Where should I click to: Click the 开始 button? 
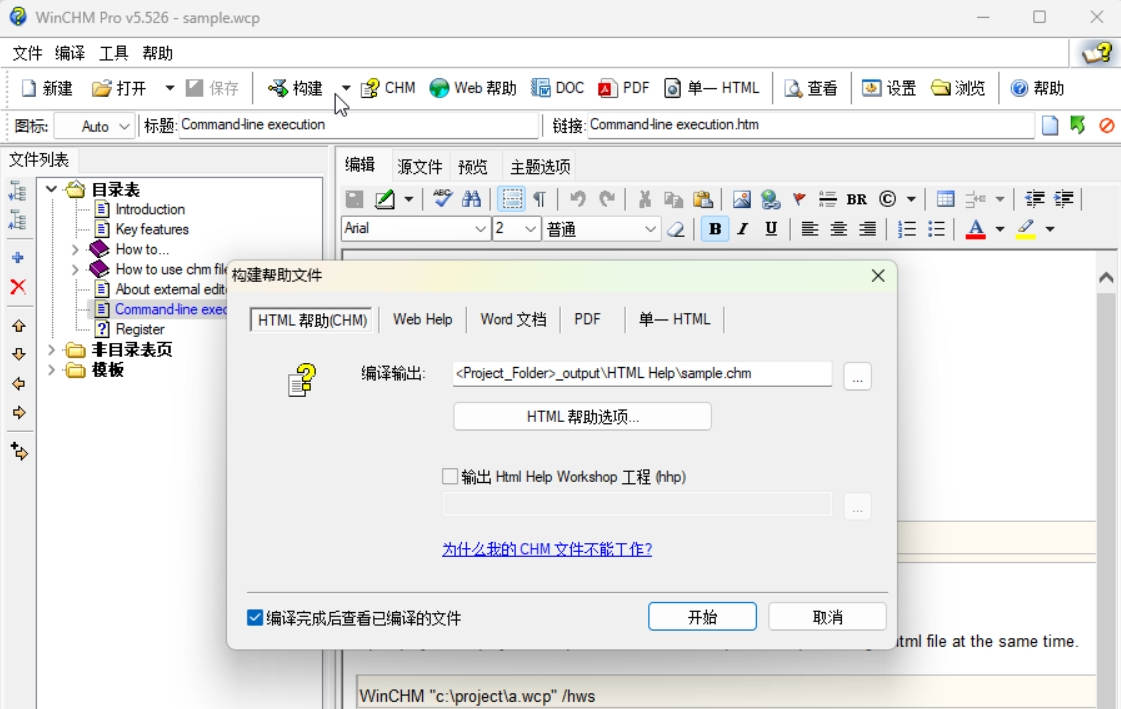pos(702,617)
